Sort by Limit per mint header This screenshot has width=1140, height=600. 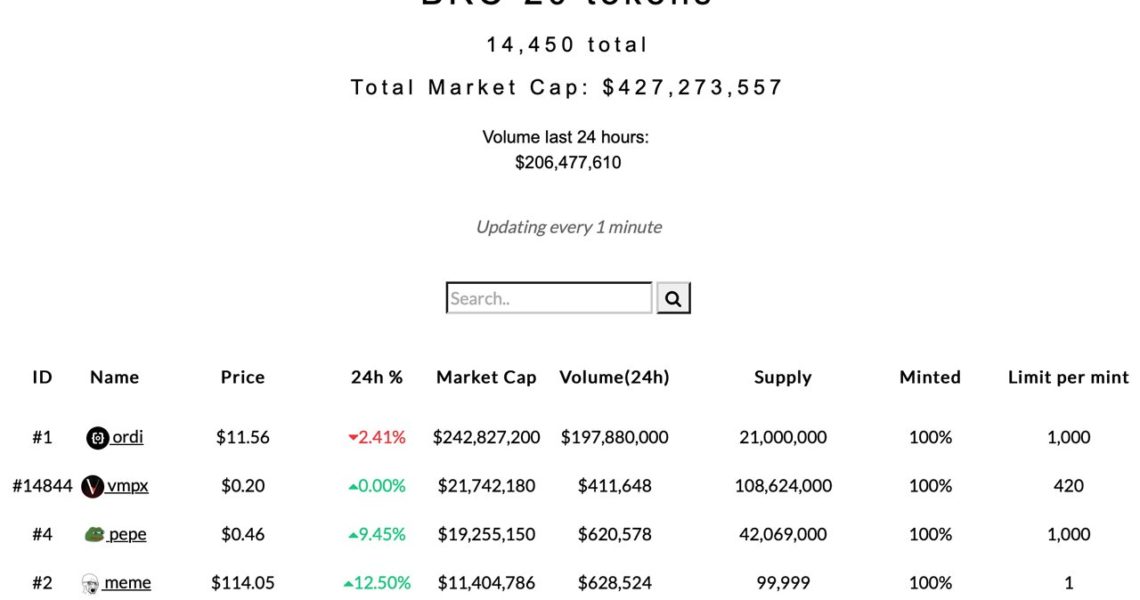pos(1068,377)
